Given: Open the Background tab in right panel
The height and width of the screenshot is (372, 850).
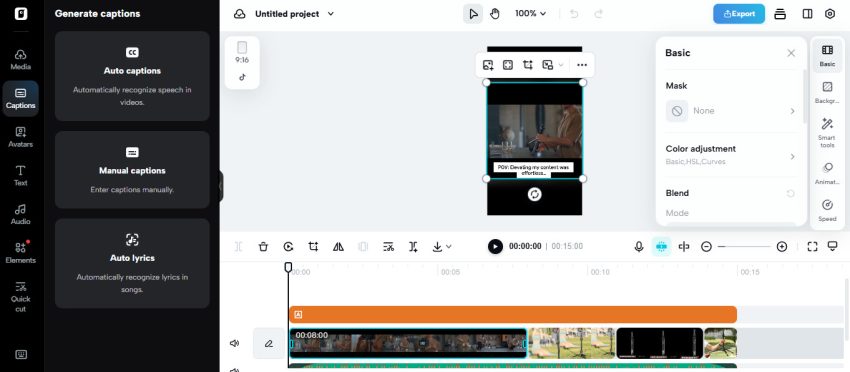Looking at the screenshot, I should tap(827, 92).
